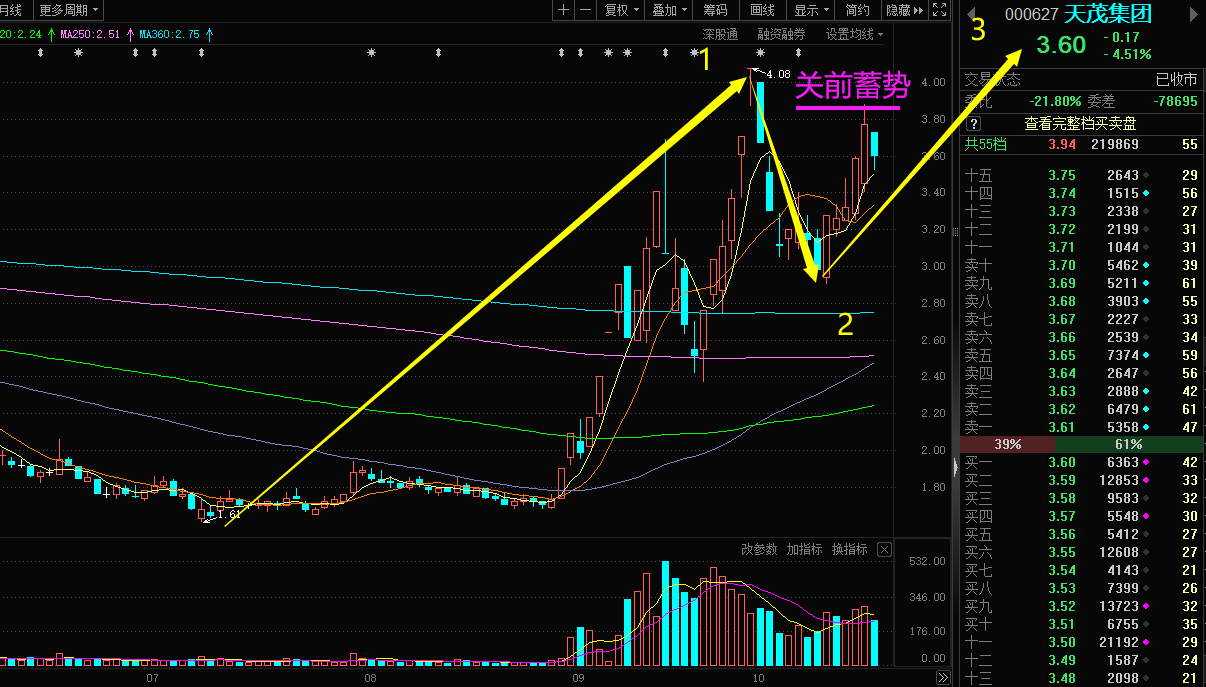Go to next stock right arrow
This screenshot has width=1206, height=687.
(1192, 15)
